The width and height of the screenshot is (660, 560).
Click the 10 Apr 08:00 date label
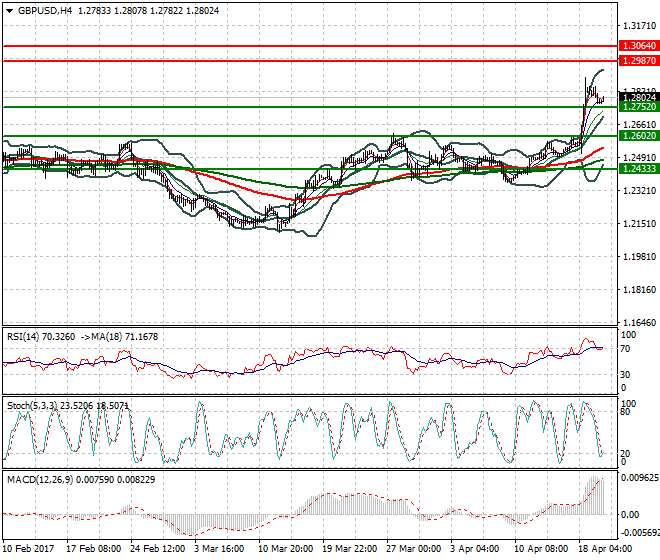point(541,549)
